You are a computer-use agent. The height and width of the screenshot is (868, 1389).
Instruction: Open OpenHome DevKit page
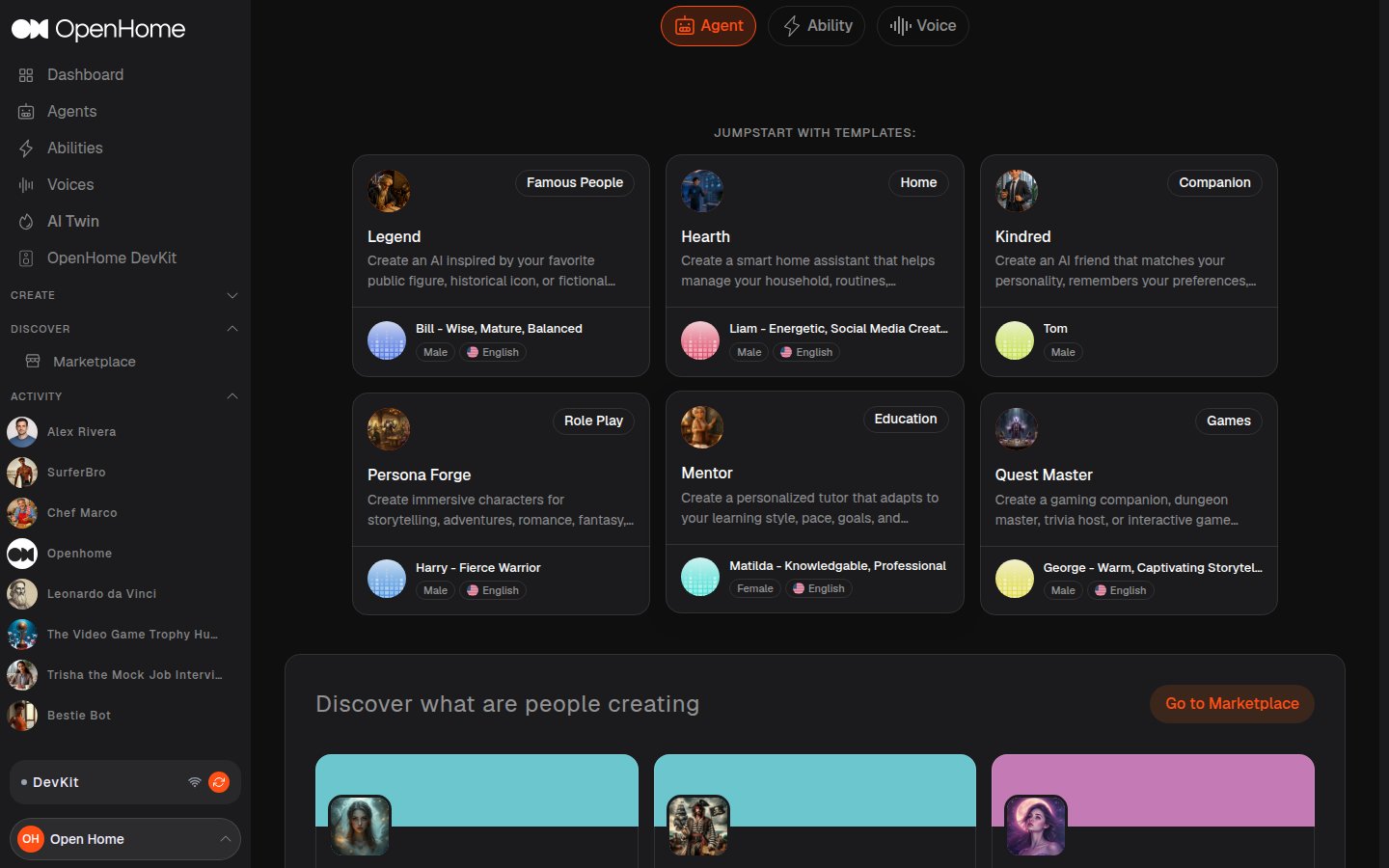coord(112,258)
